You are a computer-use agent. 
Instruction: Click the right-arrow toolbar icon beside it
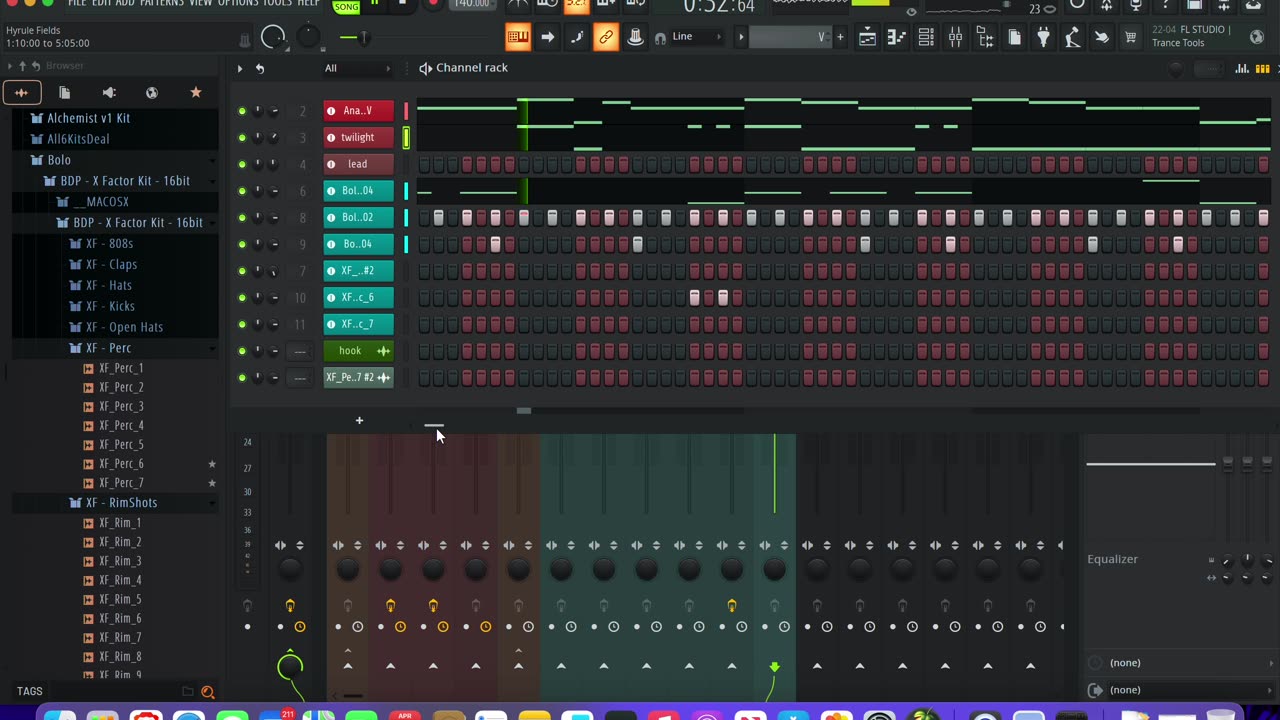point(547,37)
